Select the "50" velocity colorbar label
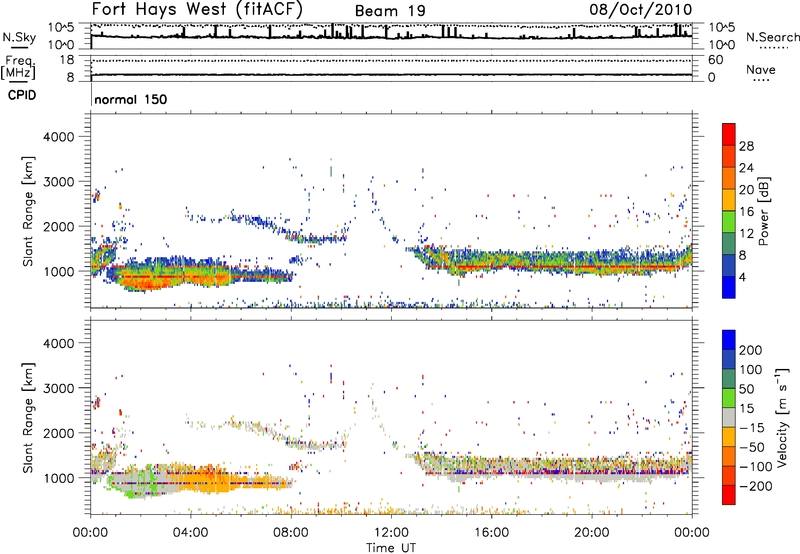The width and height of the screenshot is (800, 554). (x=746, y=389)
